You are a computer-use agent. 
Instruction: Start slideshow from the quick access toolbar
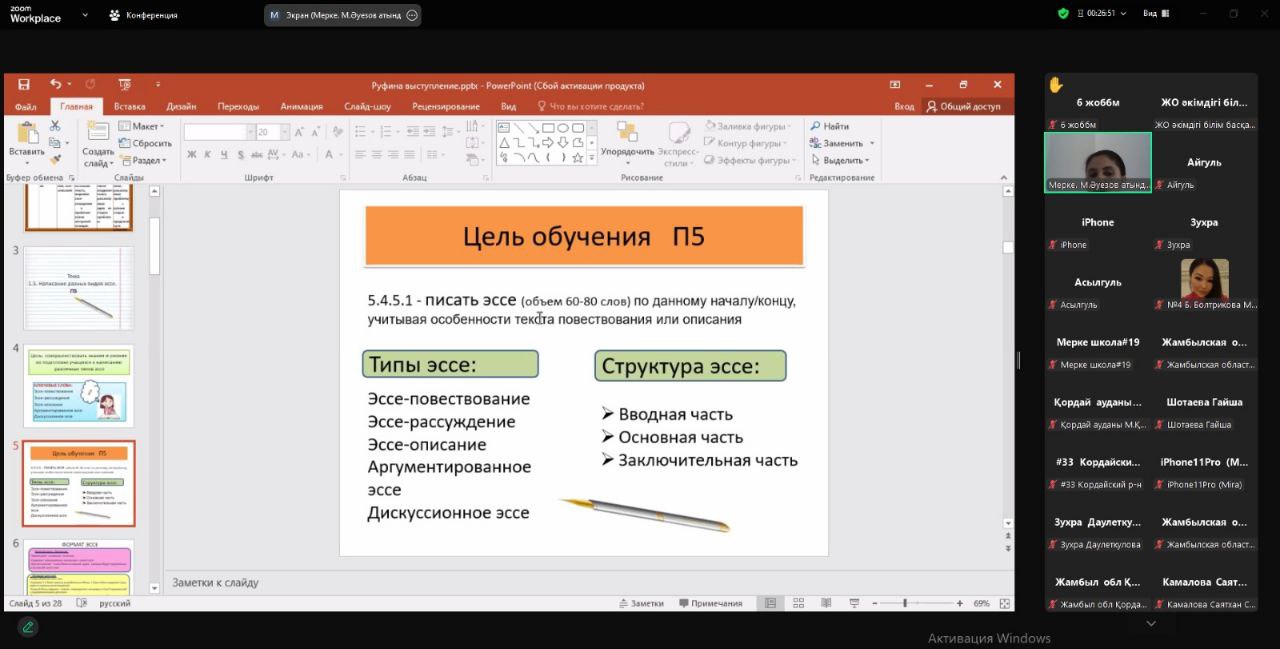tap(125, 85)
